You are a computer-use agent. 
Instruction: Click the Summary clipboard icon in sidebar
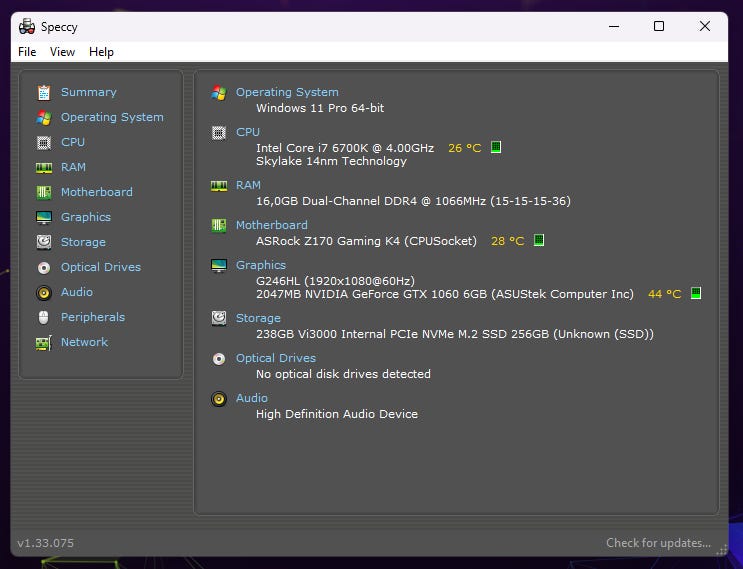coord(43,92)
